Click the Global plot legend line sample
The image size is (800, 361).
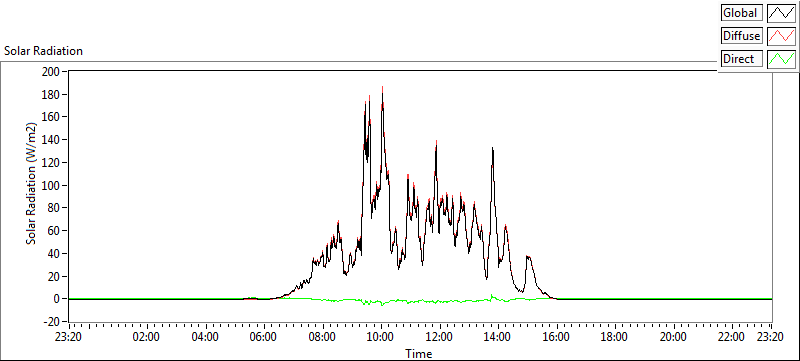782,13
